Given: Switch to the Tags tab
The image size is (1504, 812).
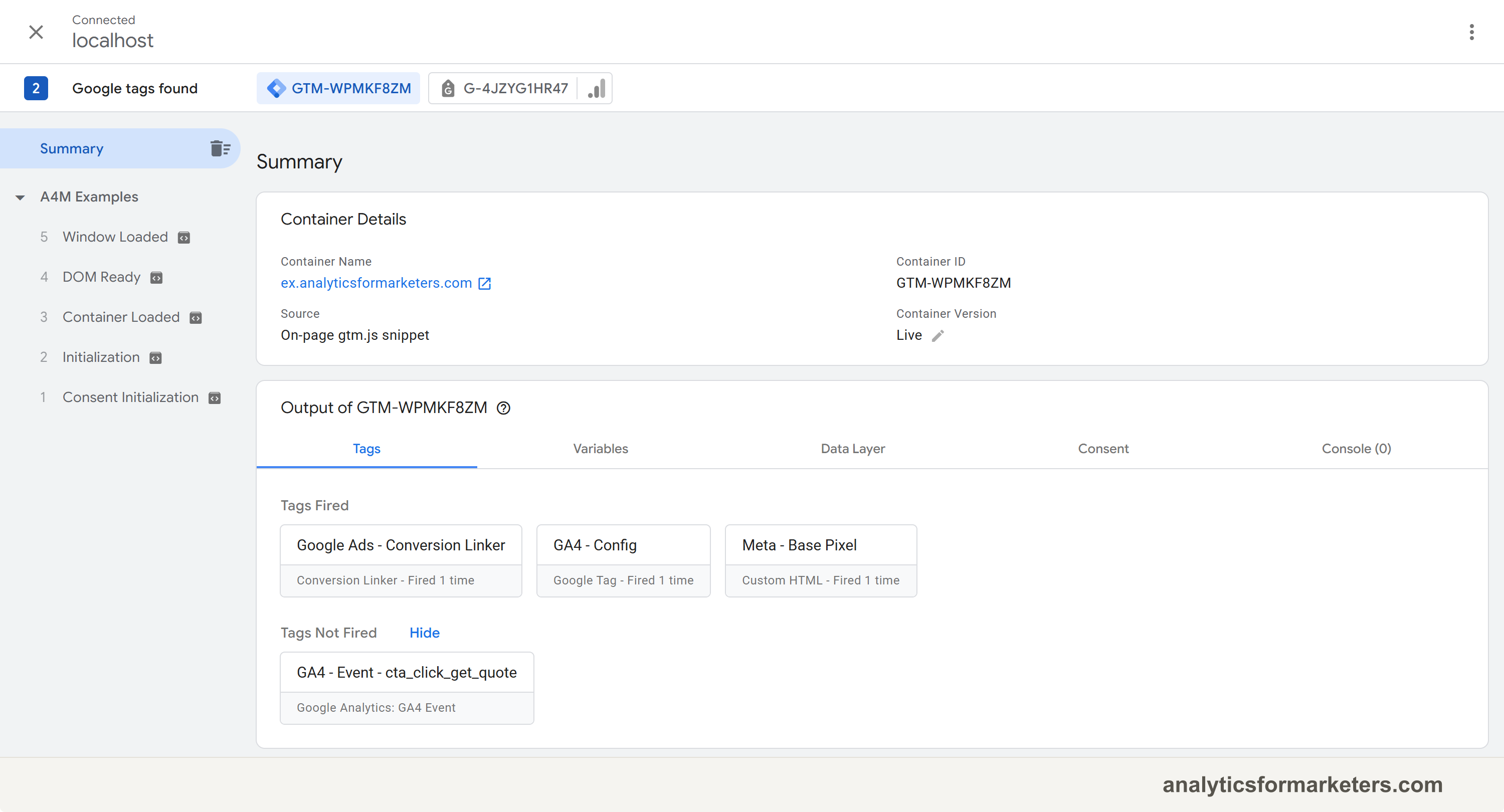Looking at the screenshot, I should tap(366, 449).
